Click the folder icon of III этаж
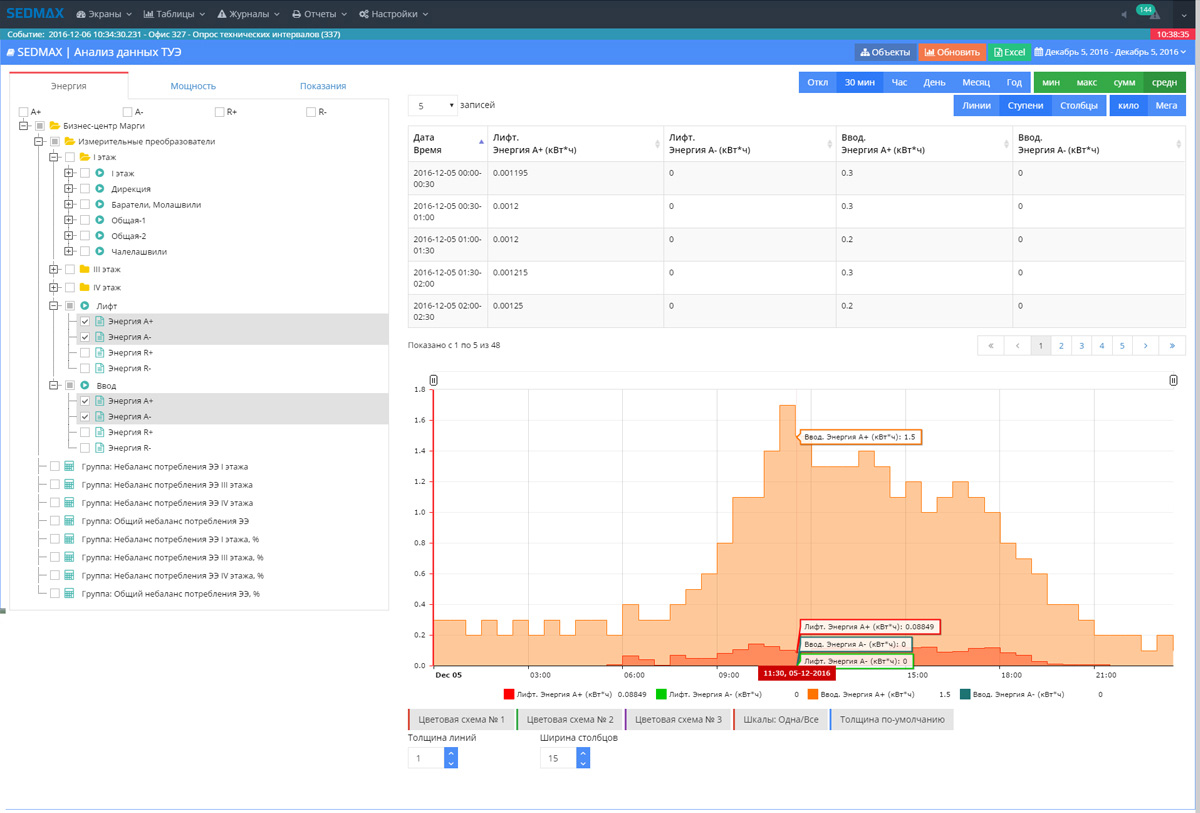Viewport: 1200px width, 813px height. (84, 269)
